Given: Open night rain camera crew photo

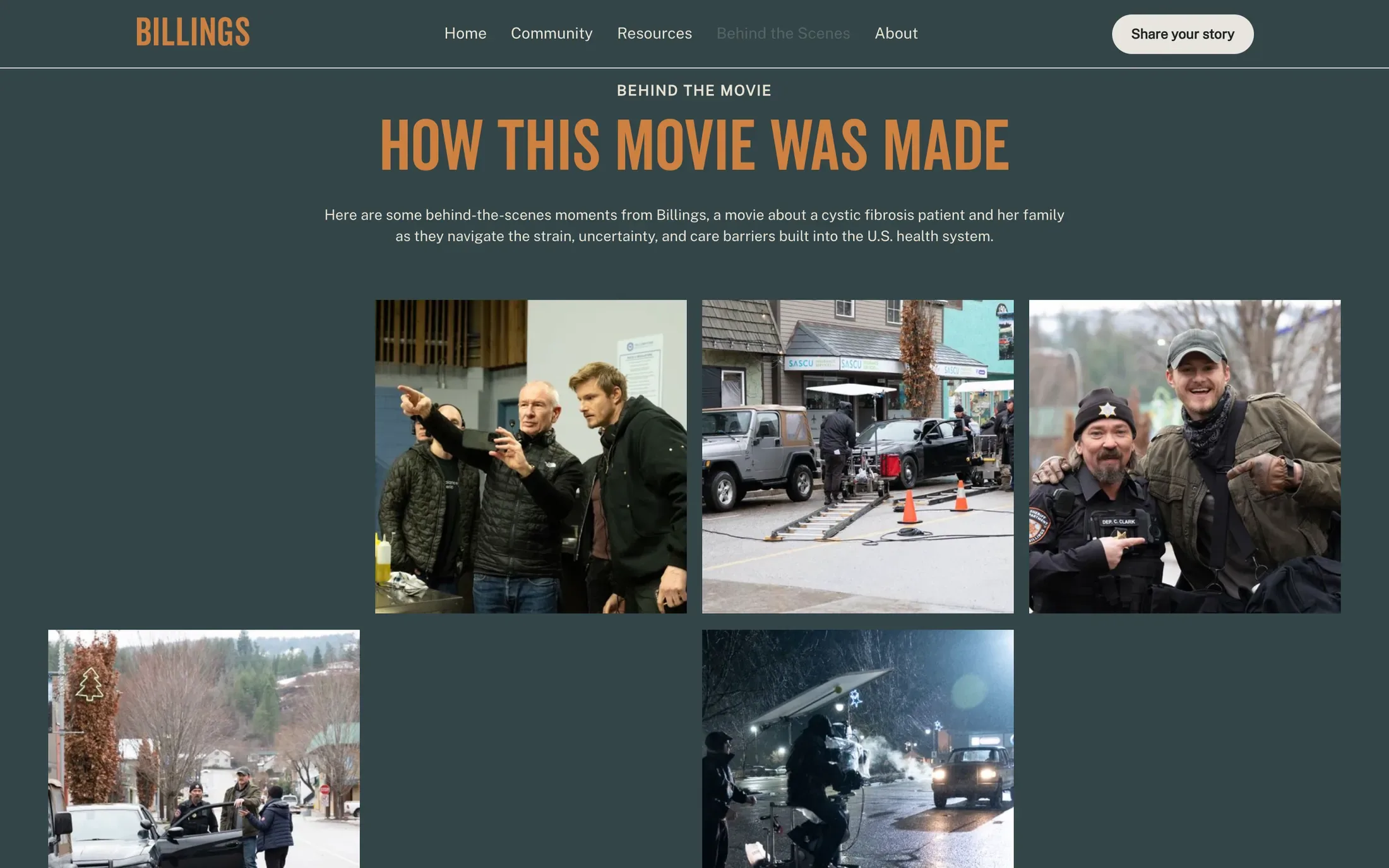Looking at the screenshot, I should coord(858,749).
